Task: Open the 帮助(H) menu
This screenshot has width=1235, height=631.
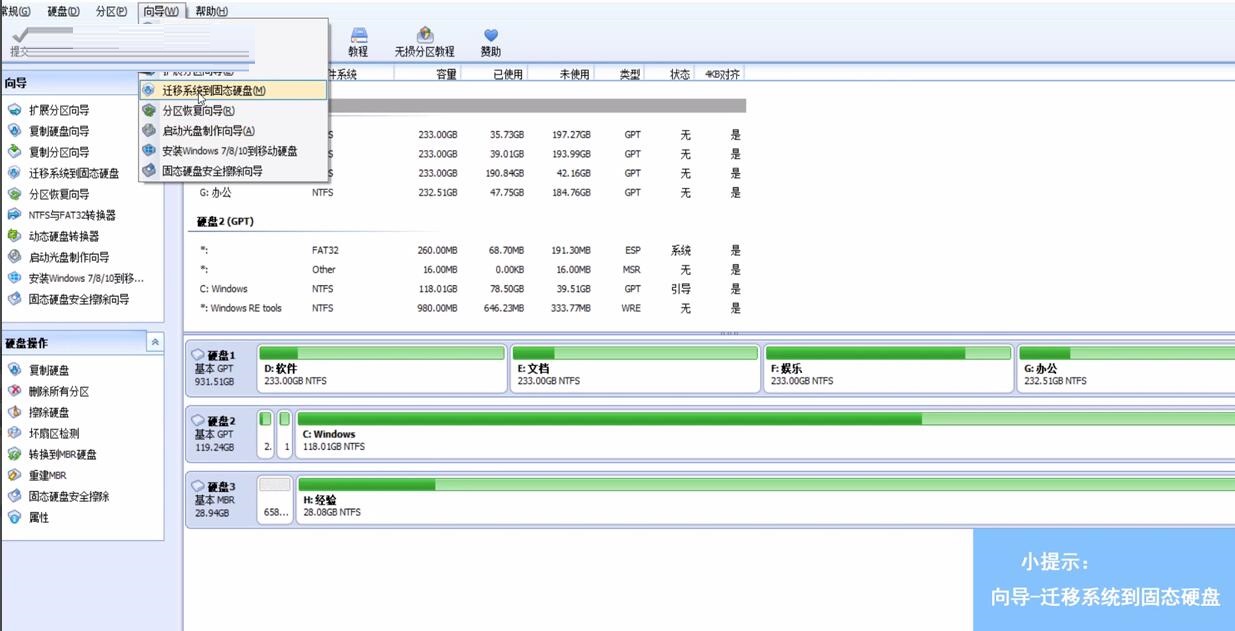Action: point(211,11)
